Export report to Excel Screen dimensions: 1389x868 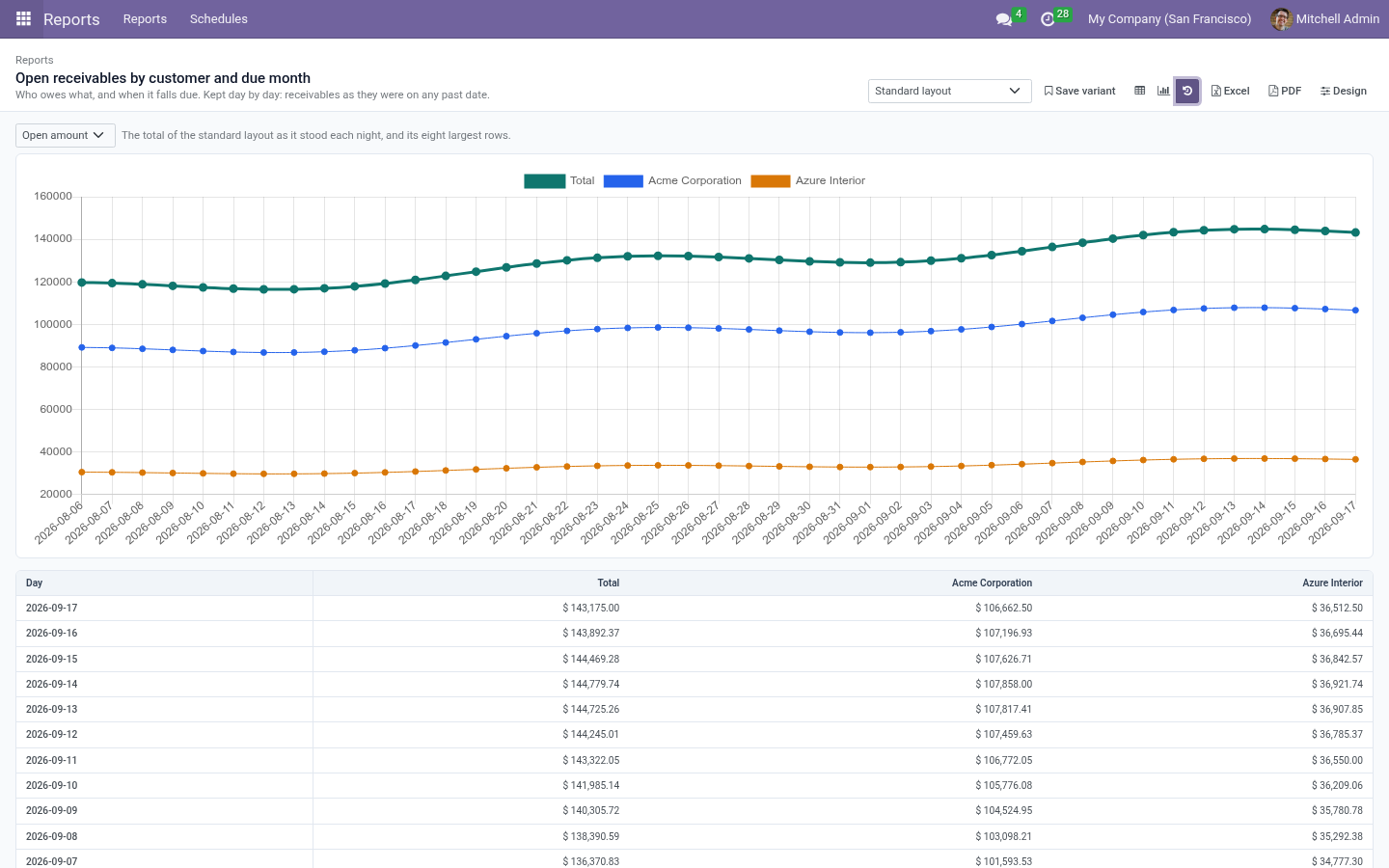(1230, 91)
